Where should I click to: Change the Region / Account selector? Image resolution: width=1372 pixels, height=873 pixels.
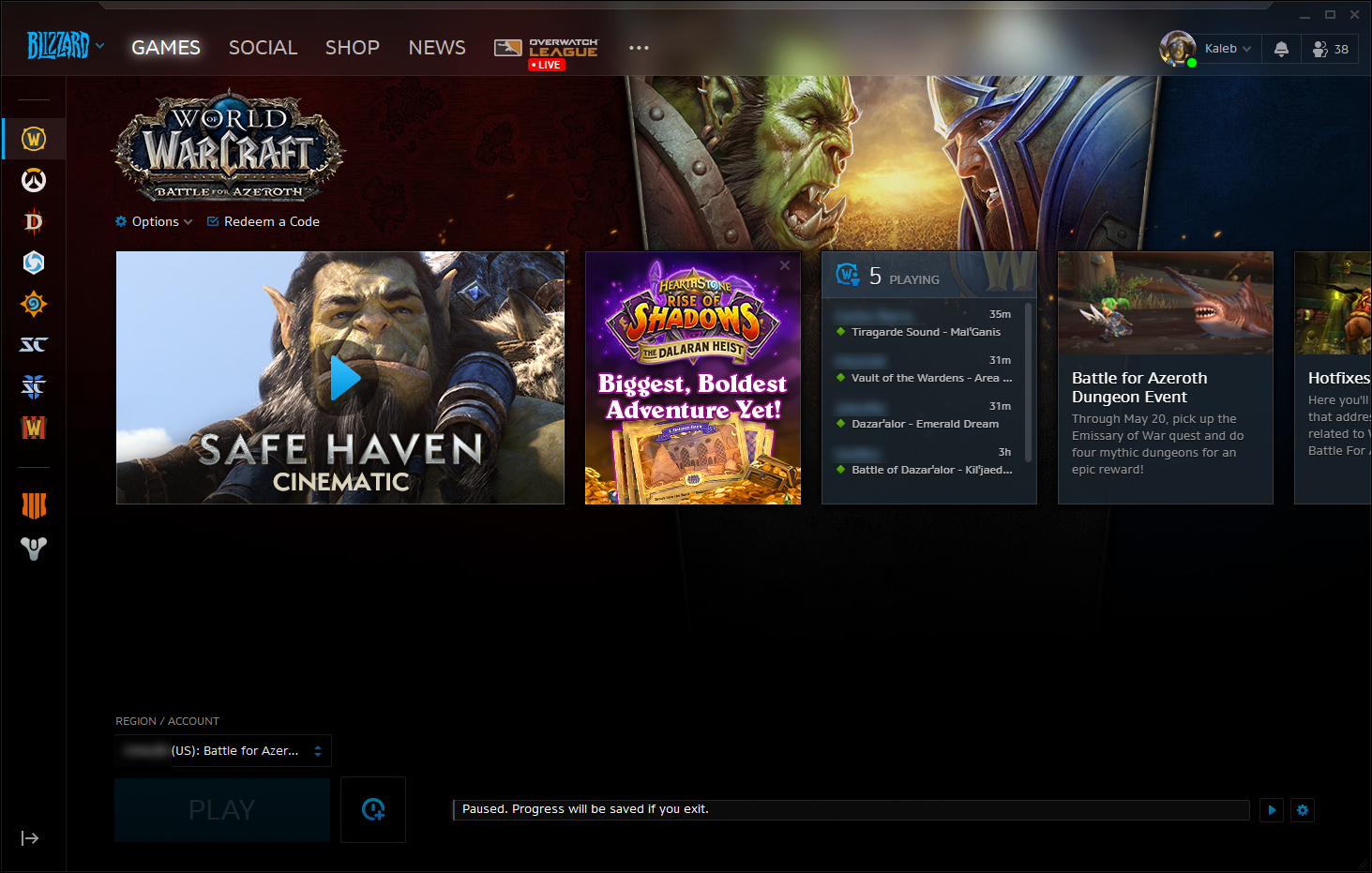pyautogui.click(x=223, y=750)
